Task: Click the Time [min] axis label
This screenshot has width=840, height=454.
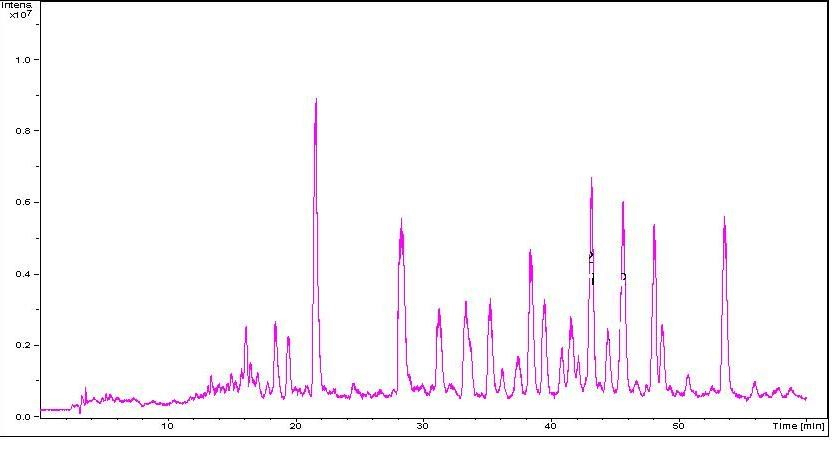Action: tap(798, 426)
